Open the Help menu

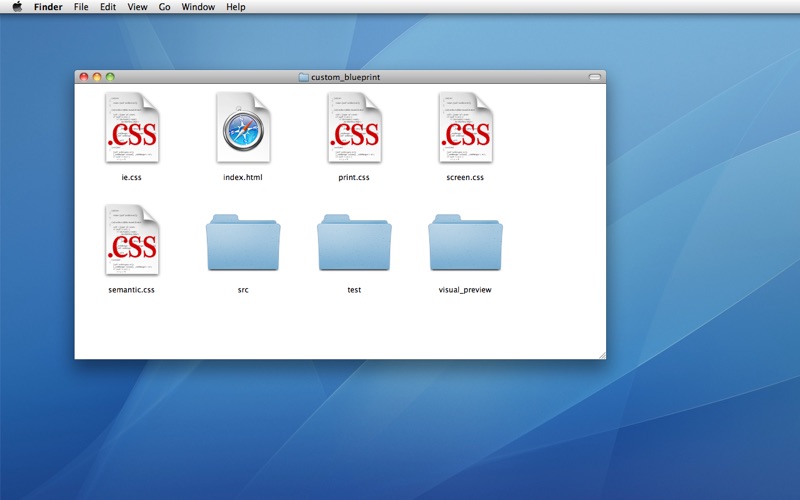click(236, 7)
